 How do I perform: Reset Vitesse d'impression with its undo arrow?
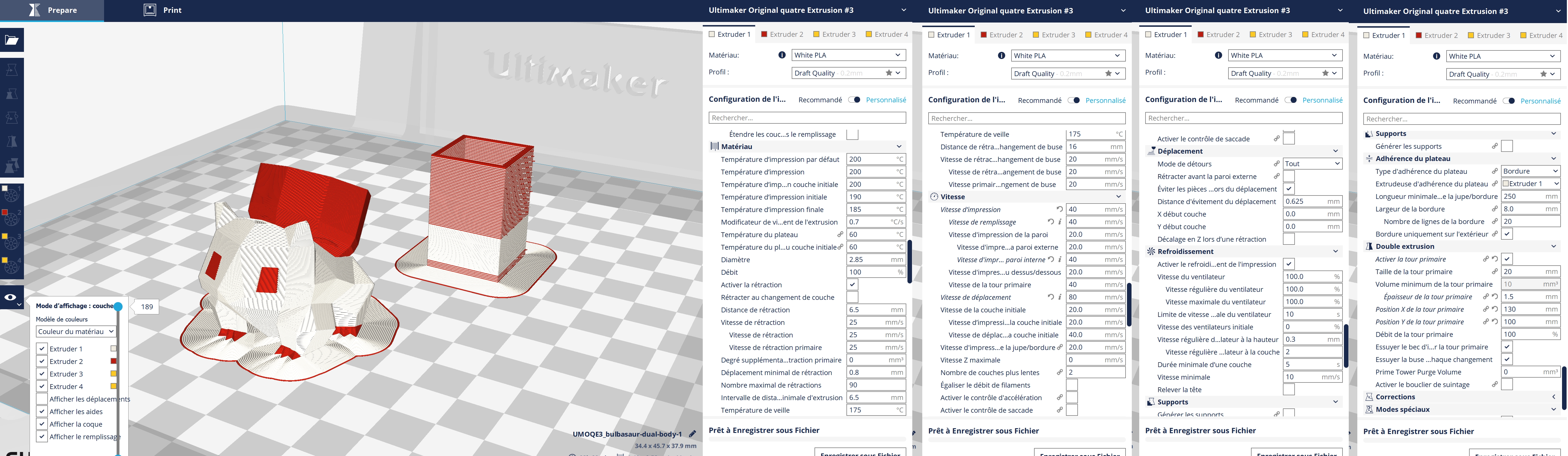1059,209
